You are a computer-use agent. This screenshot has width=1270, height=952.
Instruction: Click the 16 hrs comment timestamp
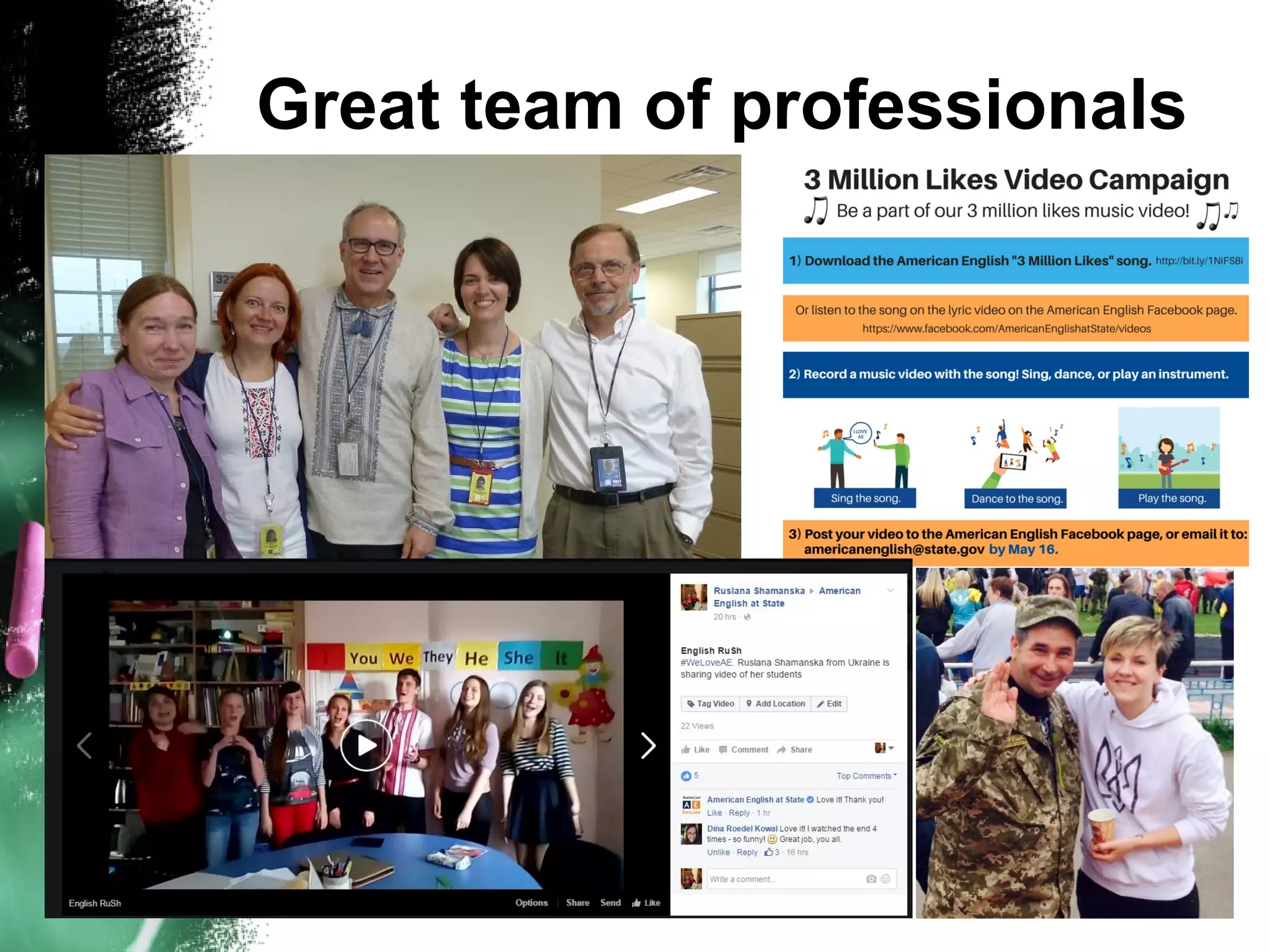click(x=797, y=852)
